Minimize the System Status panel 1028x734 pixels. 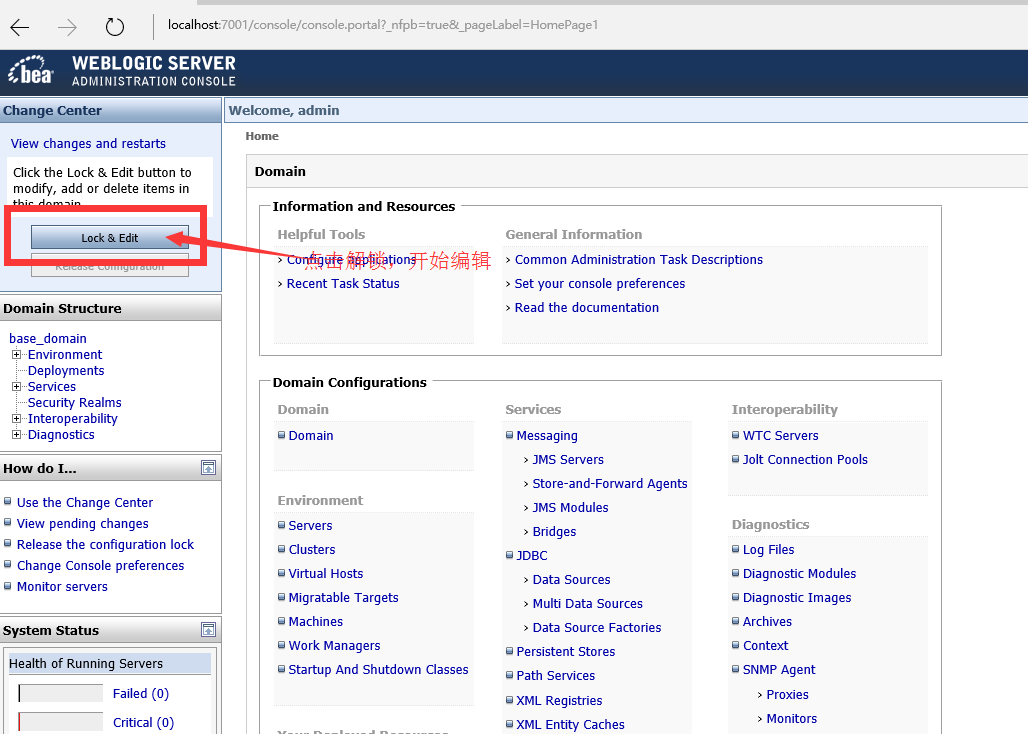208,630
